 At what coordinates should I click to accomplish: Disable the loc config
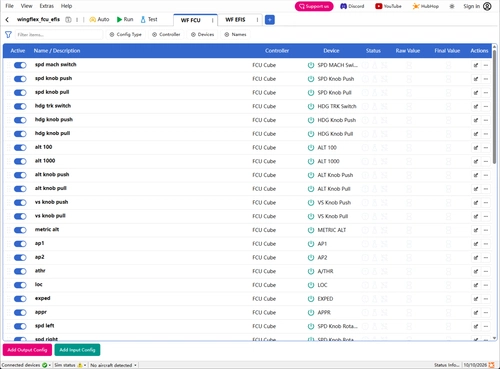pos(20,285)
